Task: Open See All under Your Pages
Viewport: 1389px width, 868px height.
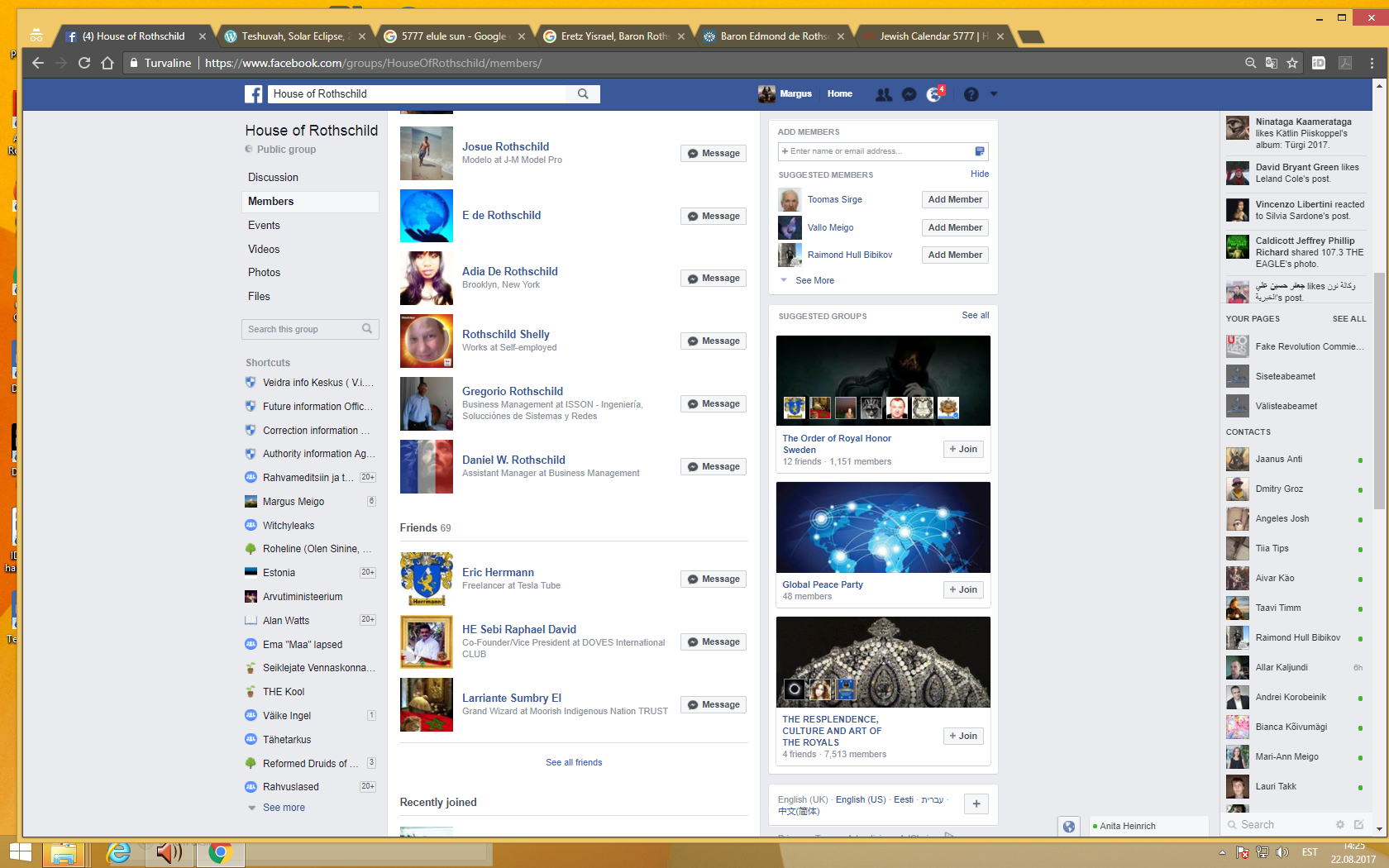Action: (x=1349, y=319)
